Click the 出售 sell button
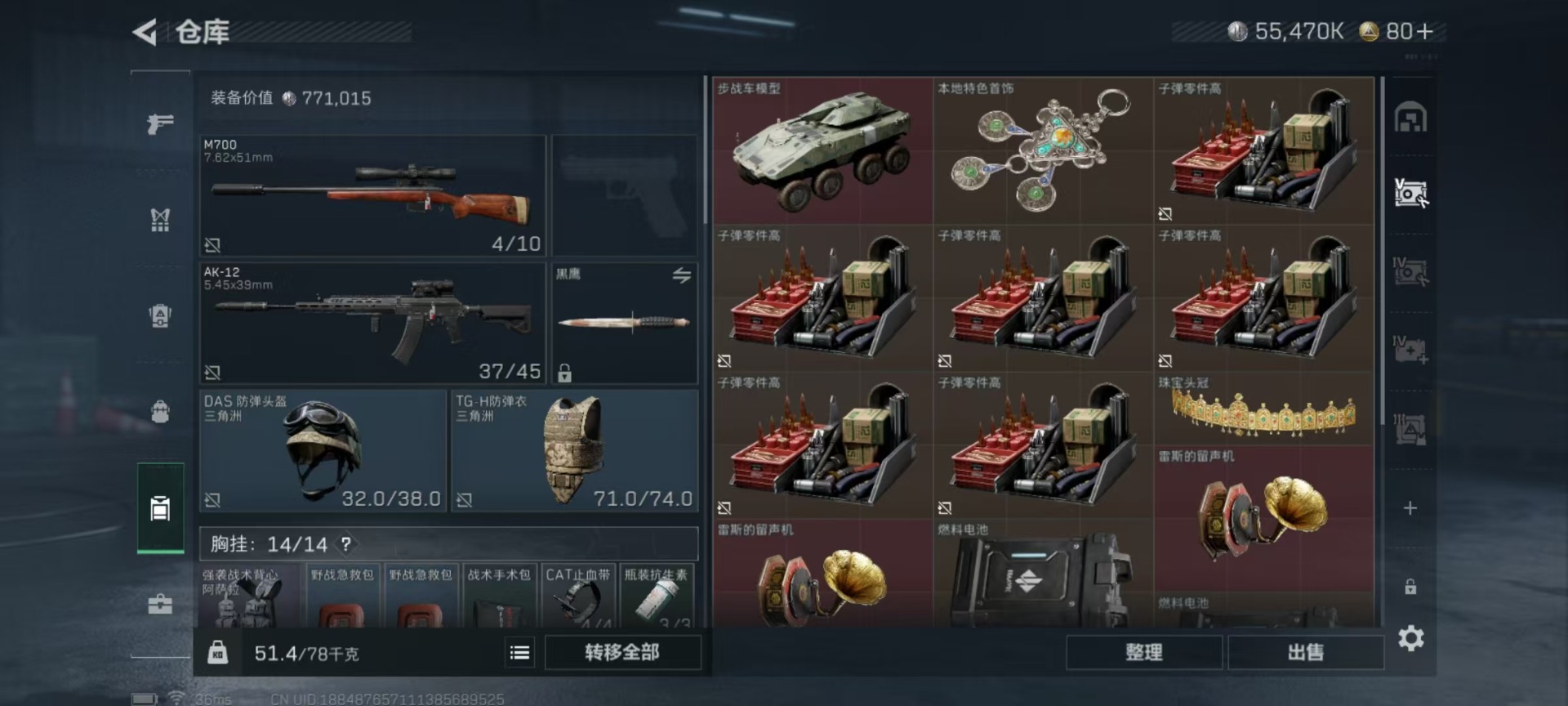This screenshot has width=1568, height=706. click(x=1305, y=652)
